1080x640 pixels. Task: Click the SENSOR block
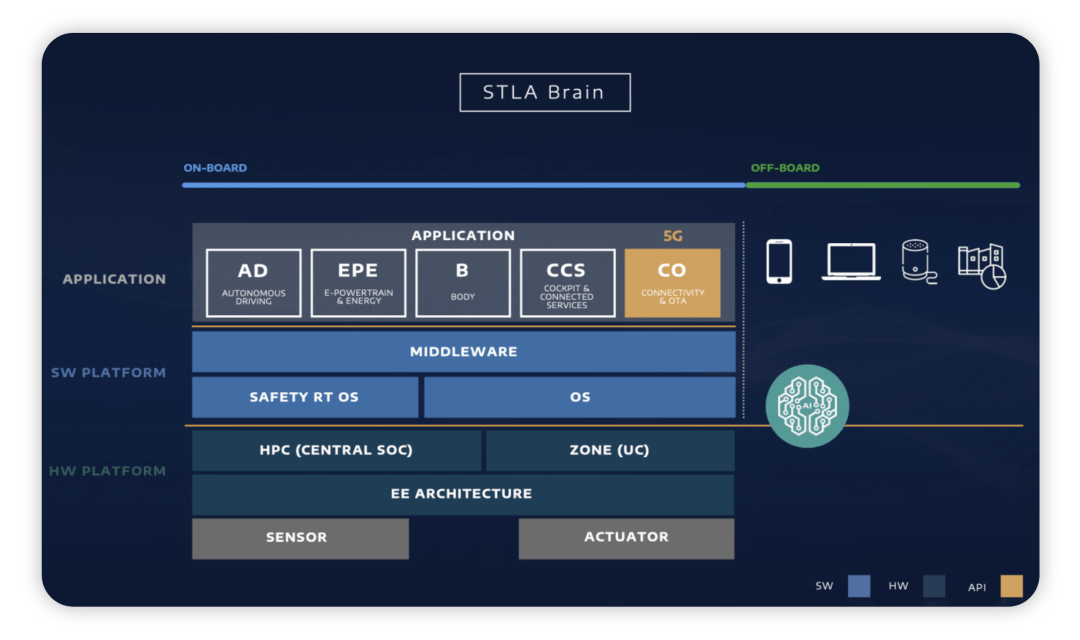coord(300,538)
